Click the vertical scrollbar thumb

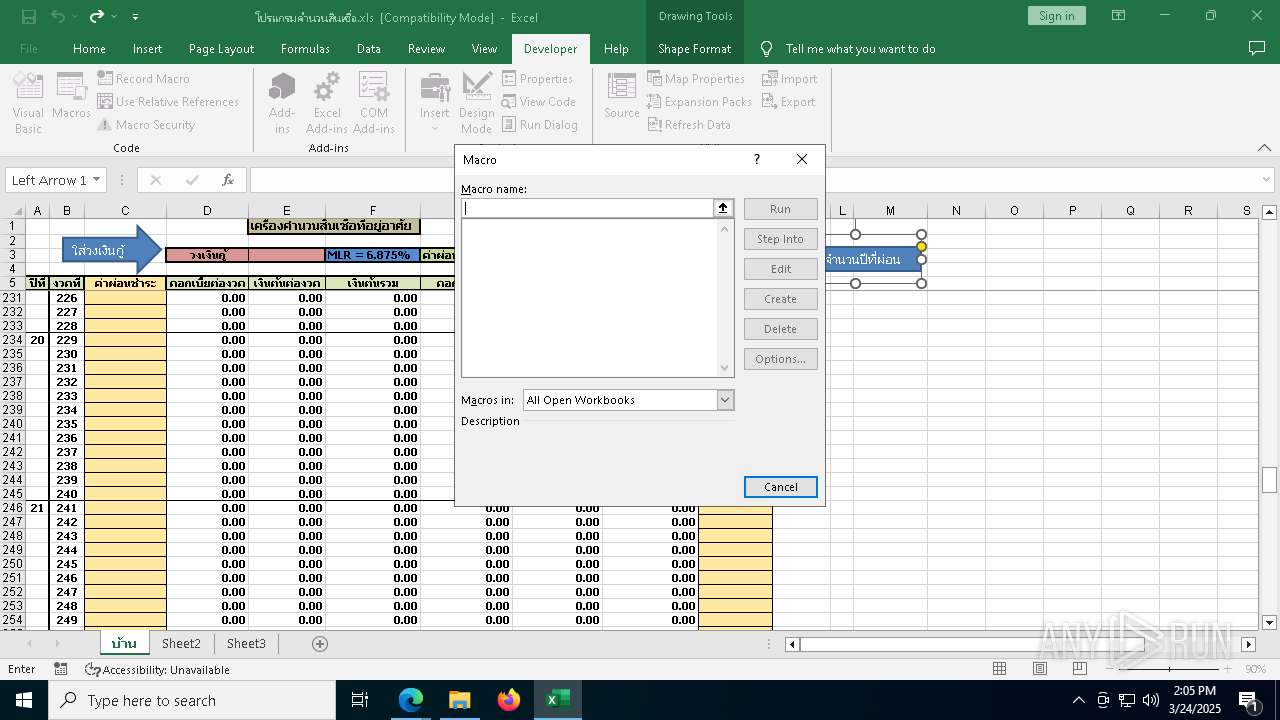click(1270, 480)
